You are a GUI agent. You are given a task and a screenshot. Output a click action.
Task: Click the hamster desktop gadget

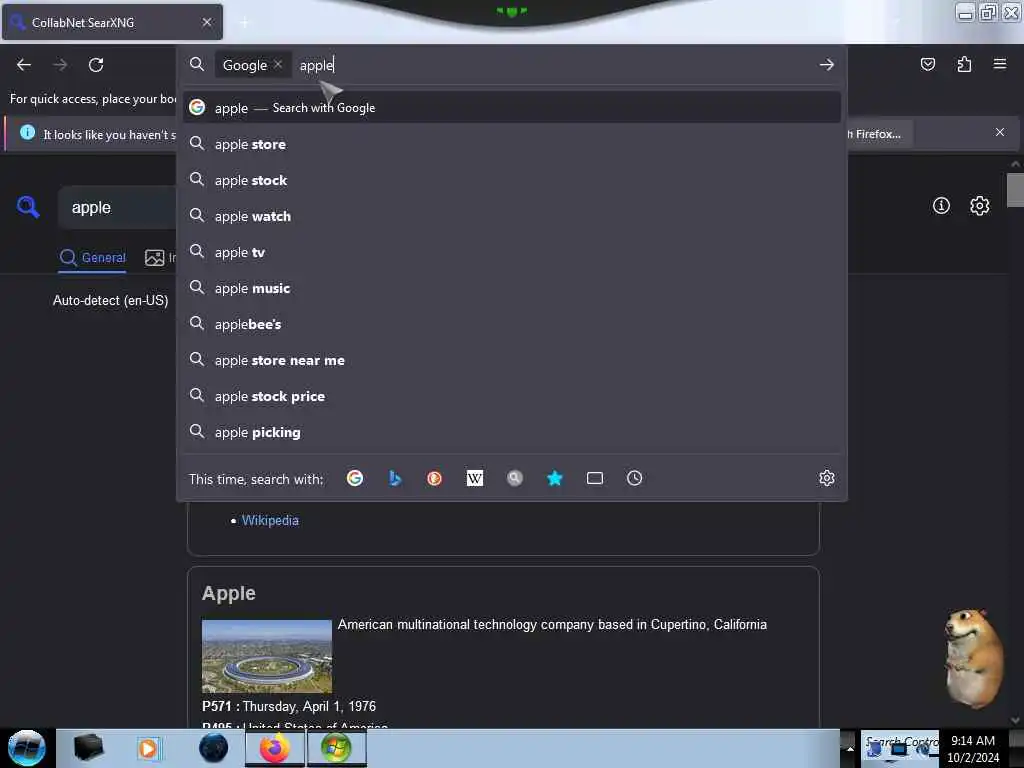click(x=974, y=658)
